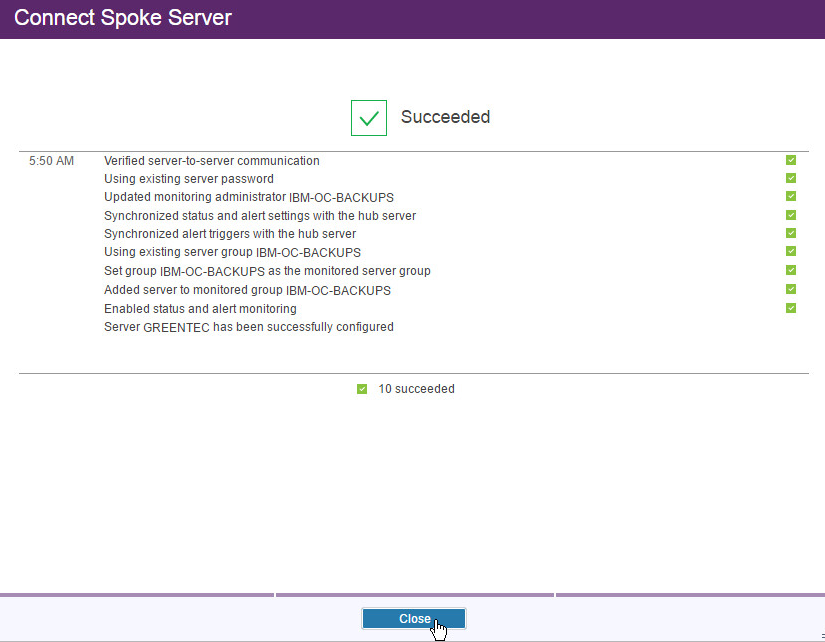This screenshot has width=825, height=642.
Task: Click the last purple progress step segment
Action: [690, 595]
